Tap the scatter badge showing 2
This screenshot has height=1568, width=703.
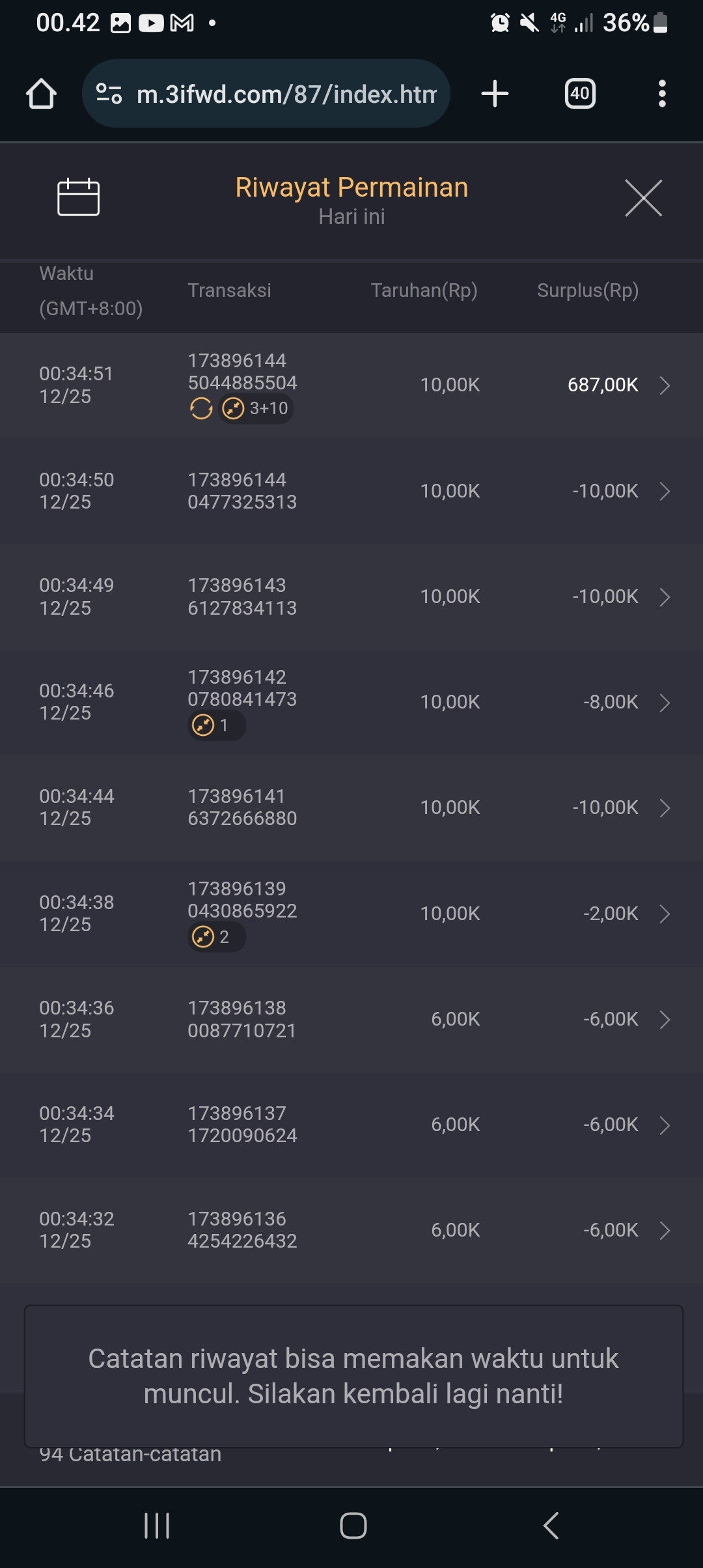click(x=216, y=937)
